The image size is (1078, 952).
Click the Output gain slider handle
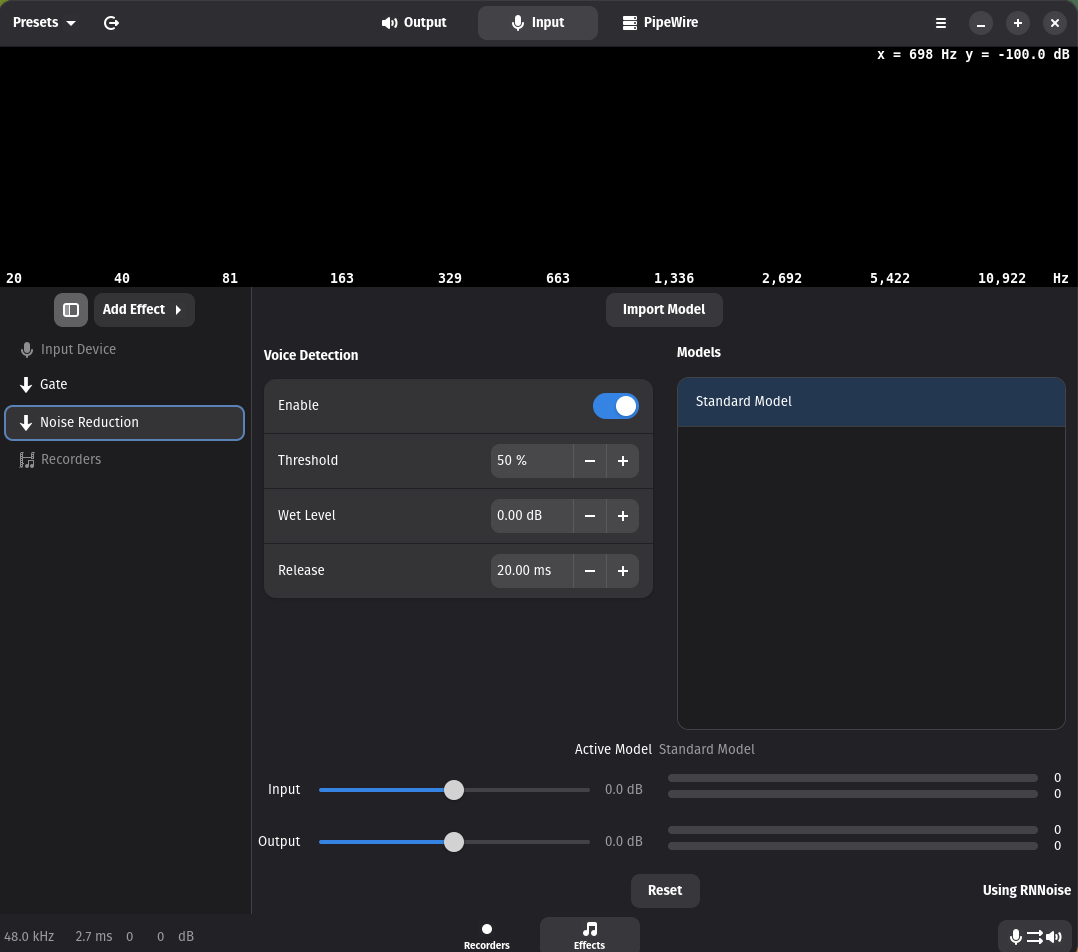pyautogui.click(x=454, y=842)
